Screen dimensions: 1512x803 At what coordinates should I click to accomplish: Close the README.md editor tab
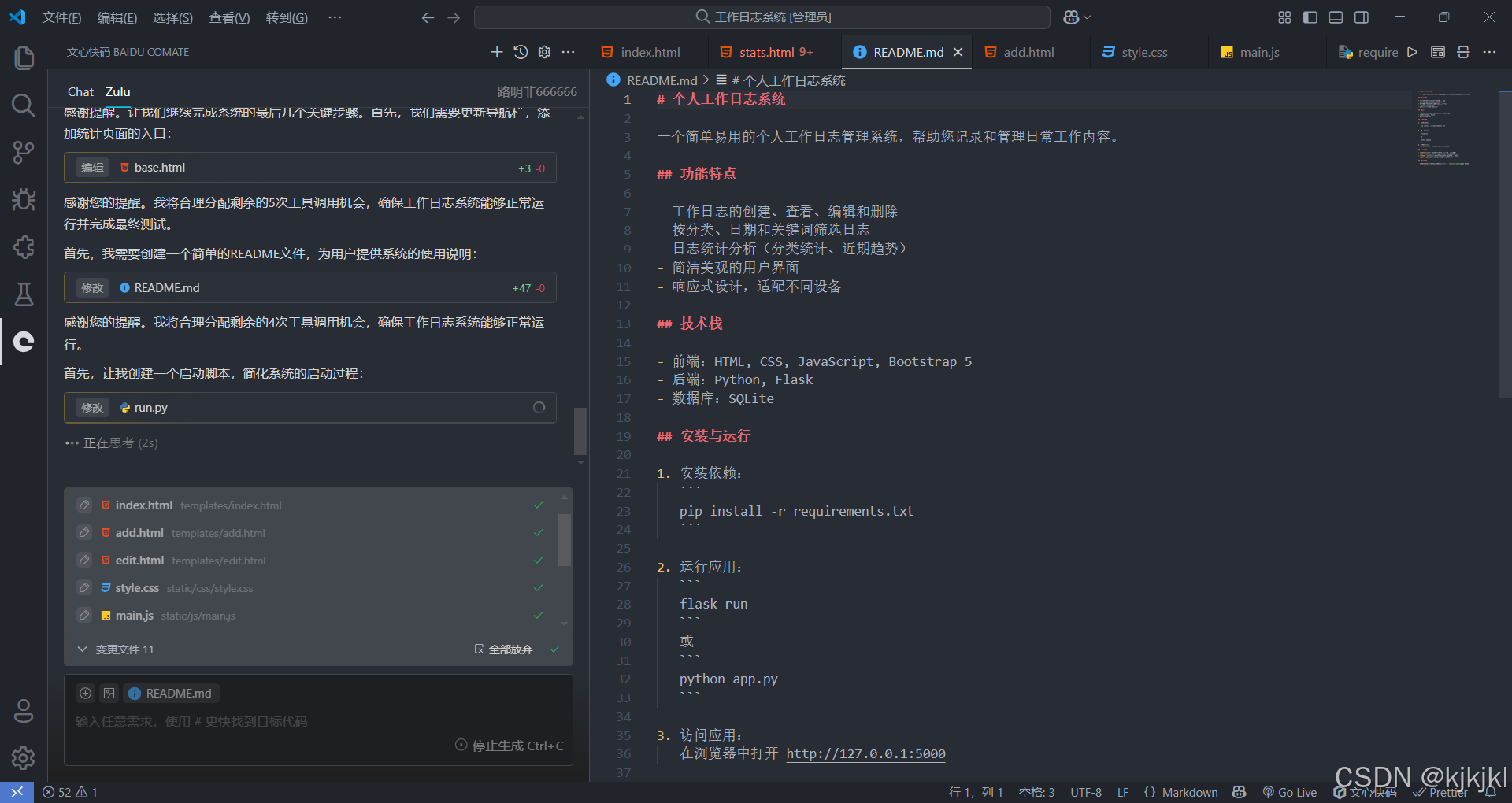[958, 52]
